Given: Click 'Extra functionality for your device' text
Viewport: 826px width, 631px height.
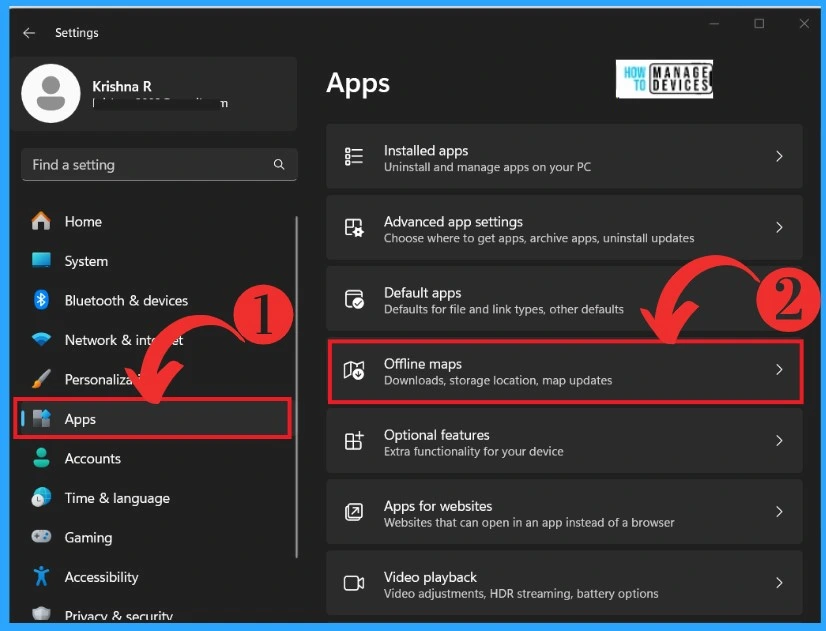Looking at the screenshot, I should point(474,451).
